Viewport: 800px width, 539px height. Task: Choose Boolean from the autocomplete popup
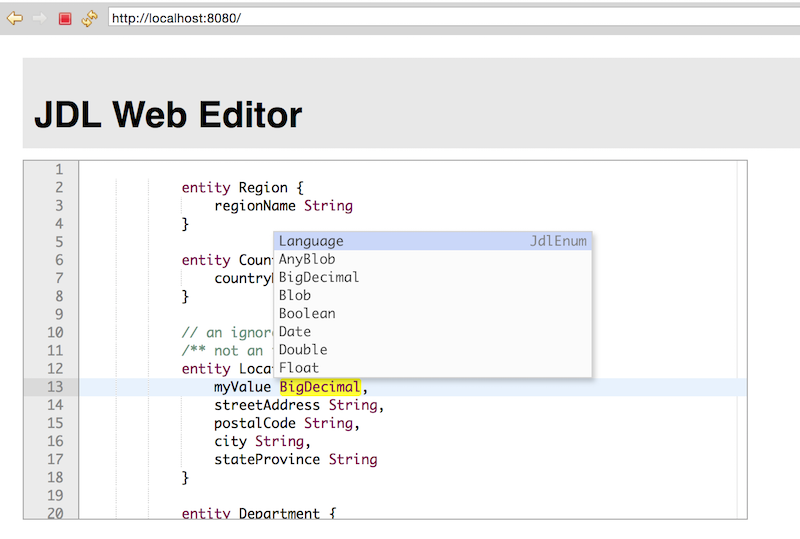(x=307, y=313)
